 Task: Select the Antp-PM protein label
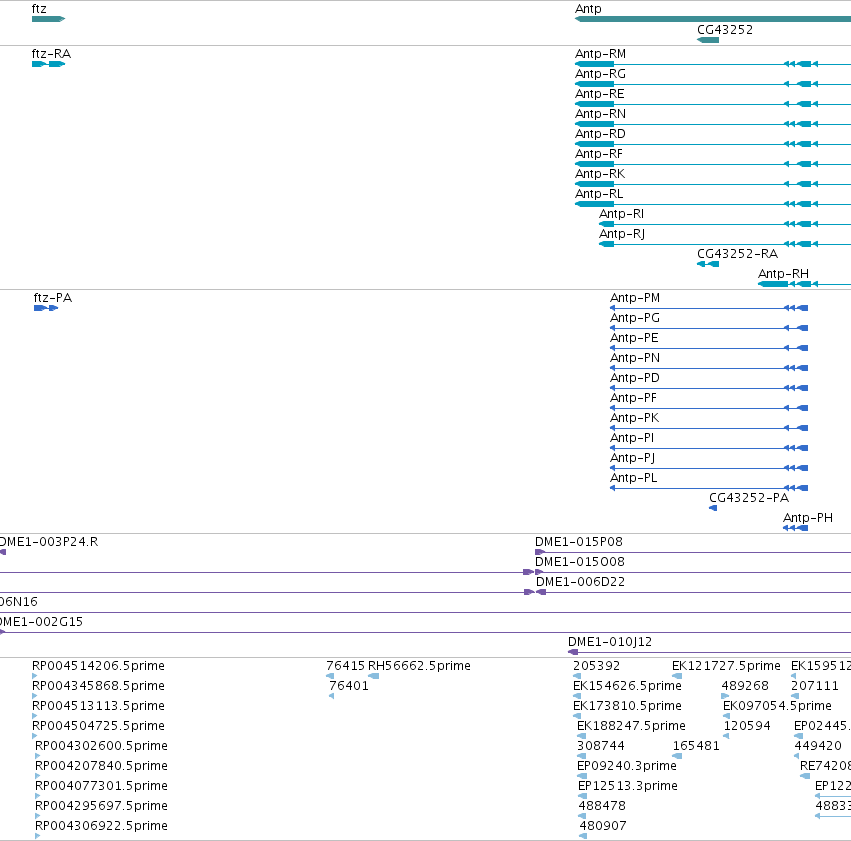click(635, 298)
